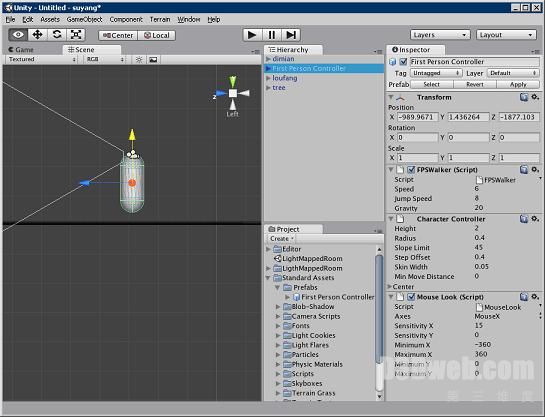Open Transform component gear settings
The image size is (545, 417).
coord(535,97)
